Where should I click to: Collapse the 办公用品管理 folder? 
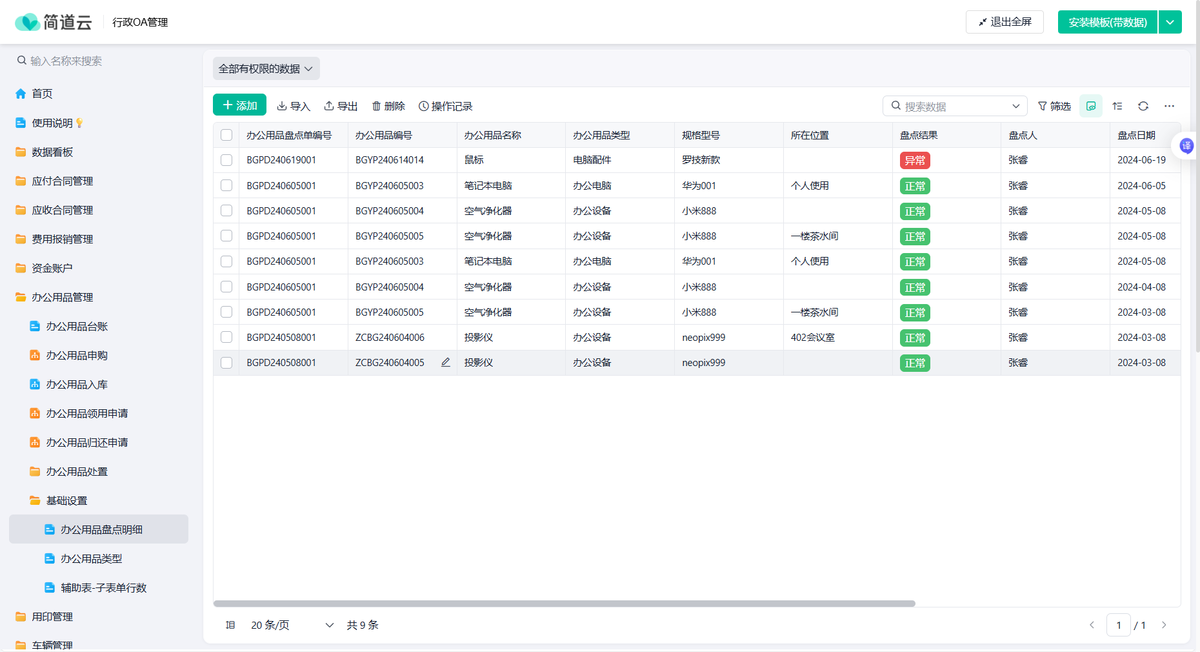(62, 297)
